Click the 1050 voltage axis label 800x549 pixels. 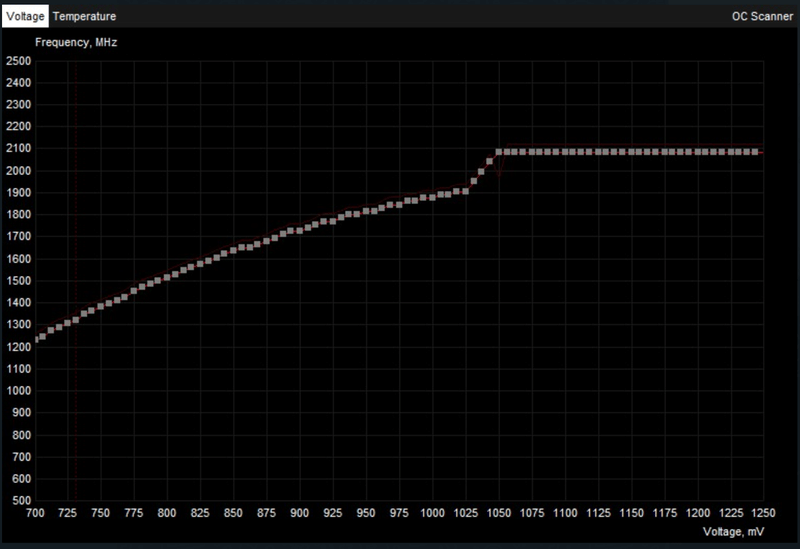pos(499,513)
